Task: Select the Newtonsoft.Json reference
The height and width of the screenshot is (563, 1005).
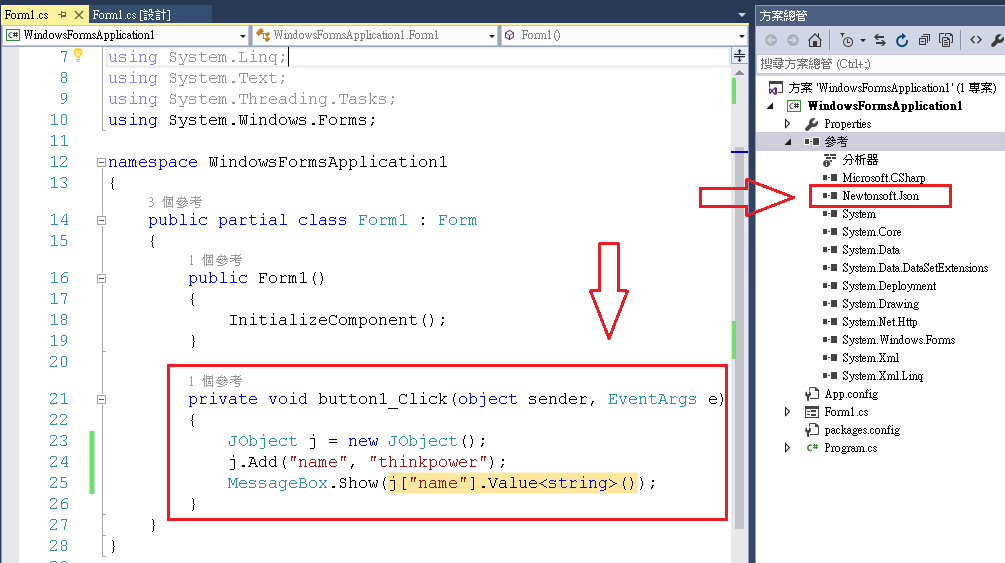Action: pyautogui.click(x=880, y=196)
